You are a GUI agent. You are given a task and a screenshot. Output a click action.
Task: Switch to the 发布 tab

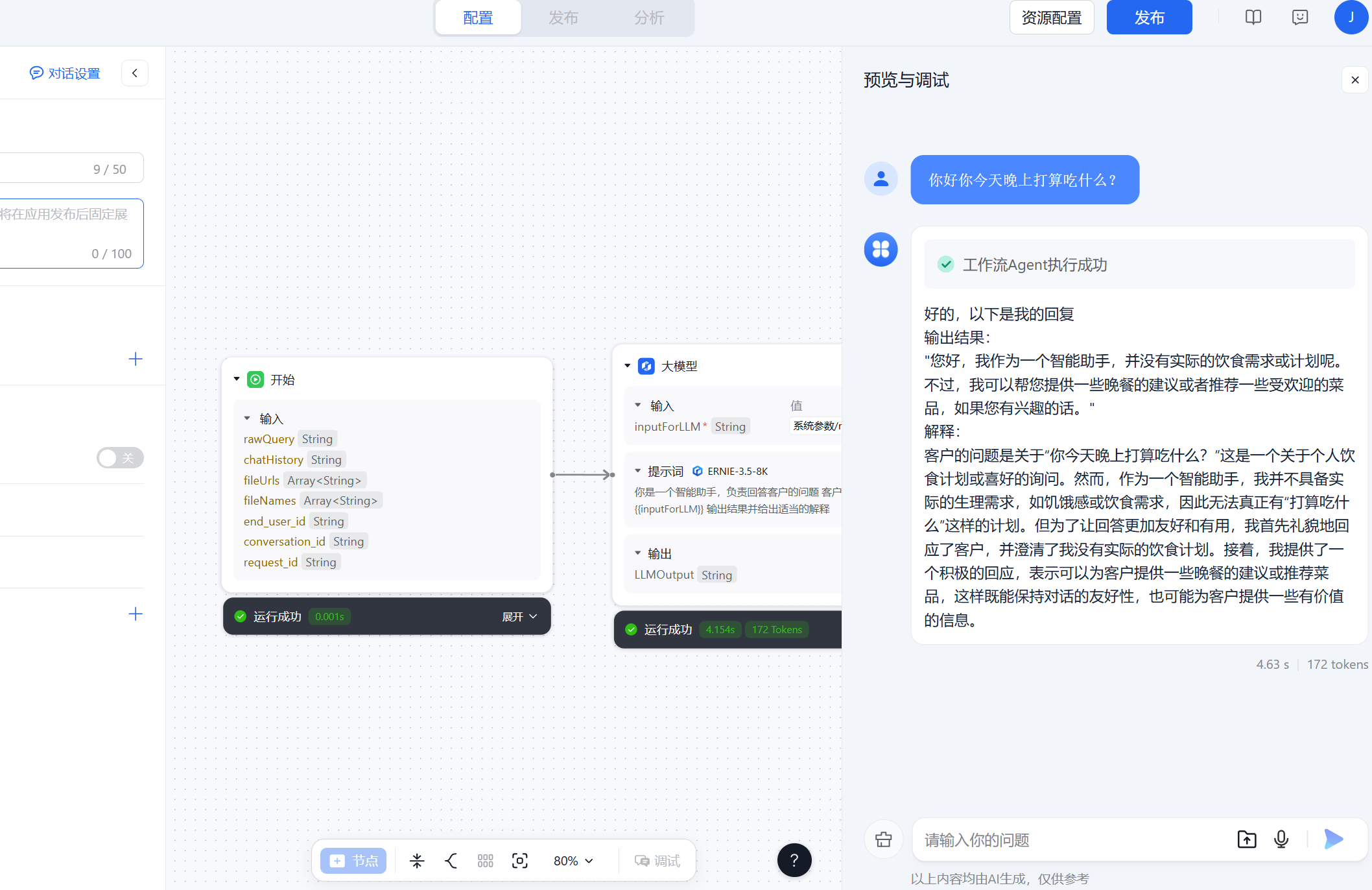(563, 18)
